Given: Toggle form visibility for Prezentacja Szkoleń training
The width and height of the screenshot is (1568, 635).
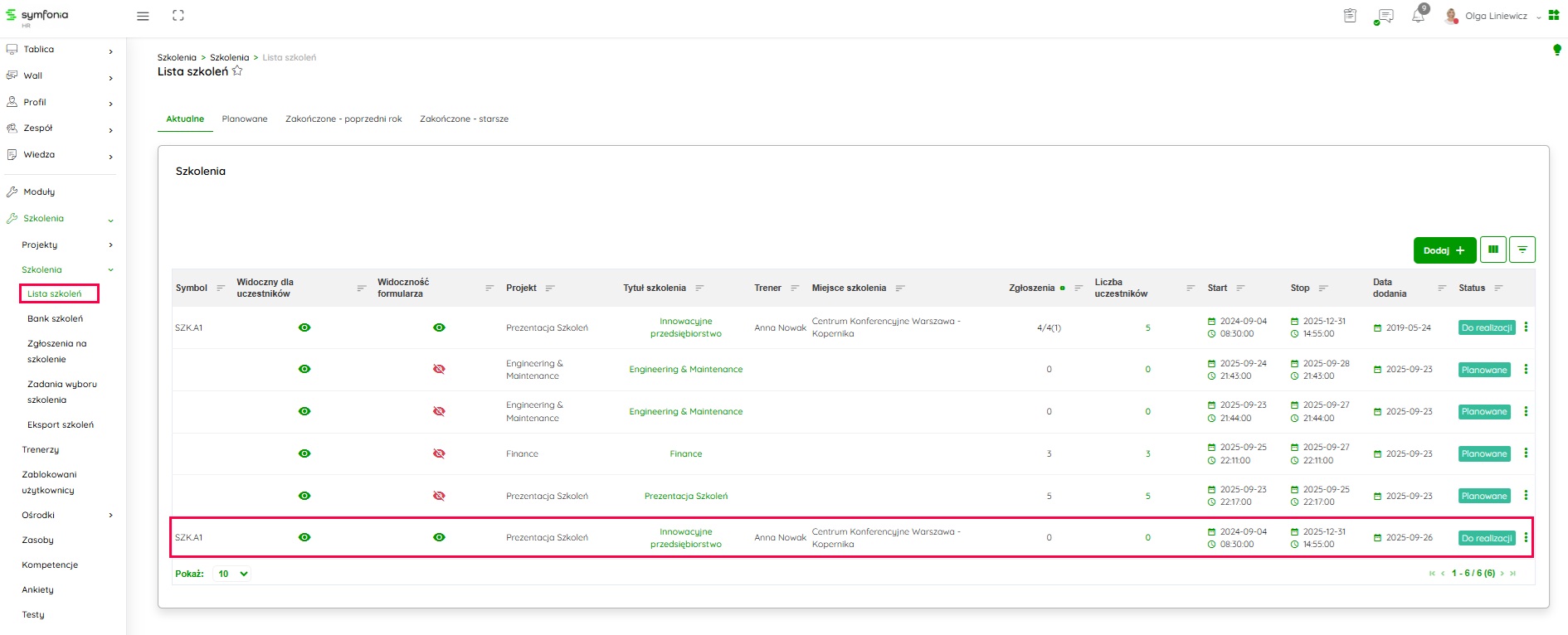Looking at the screenshot, I should point(439,496).
